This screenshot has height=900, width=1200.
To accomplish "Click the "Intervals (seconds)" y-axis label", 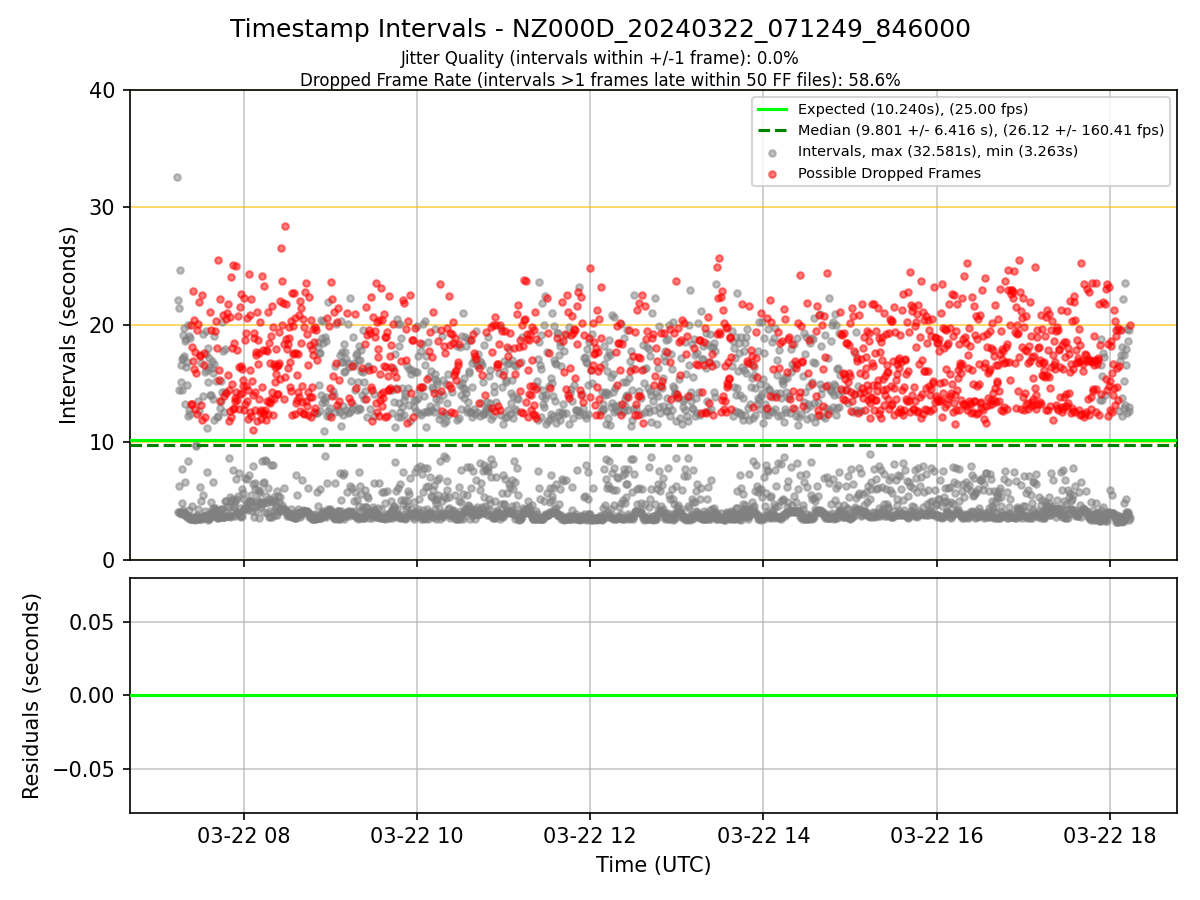I will click(69, 325).
